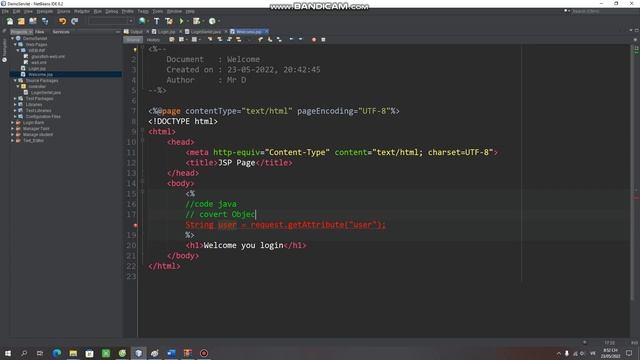Expand the Manage student project
Screen dimensions: 640x360
pyautogui.click(x=13, y=134)
